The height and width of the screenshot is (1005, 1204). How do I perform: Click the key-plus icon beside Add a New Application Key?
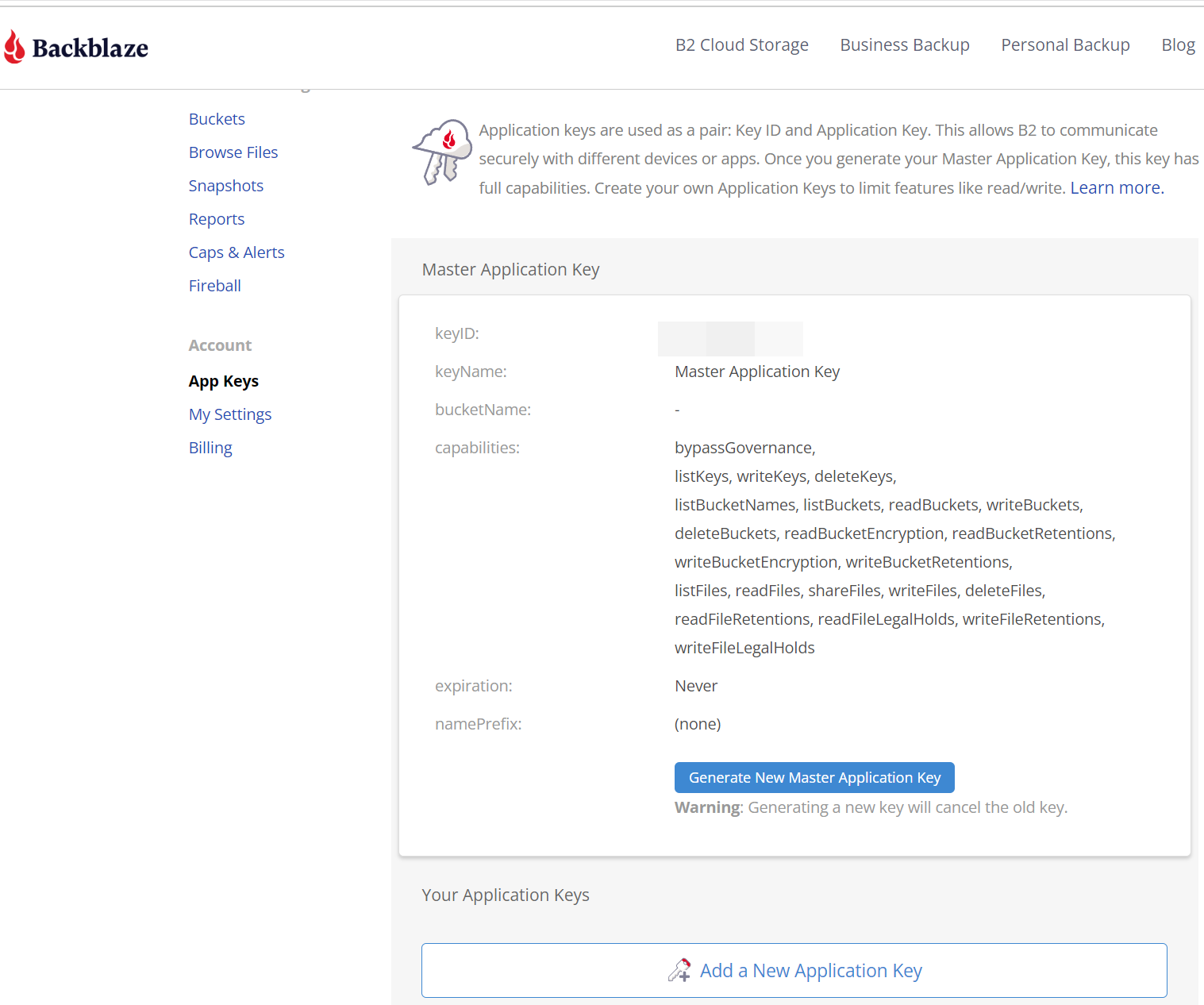pos(679,970)
